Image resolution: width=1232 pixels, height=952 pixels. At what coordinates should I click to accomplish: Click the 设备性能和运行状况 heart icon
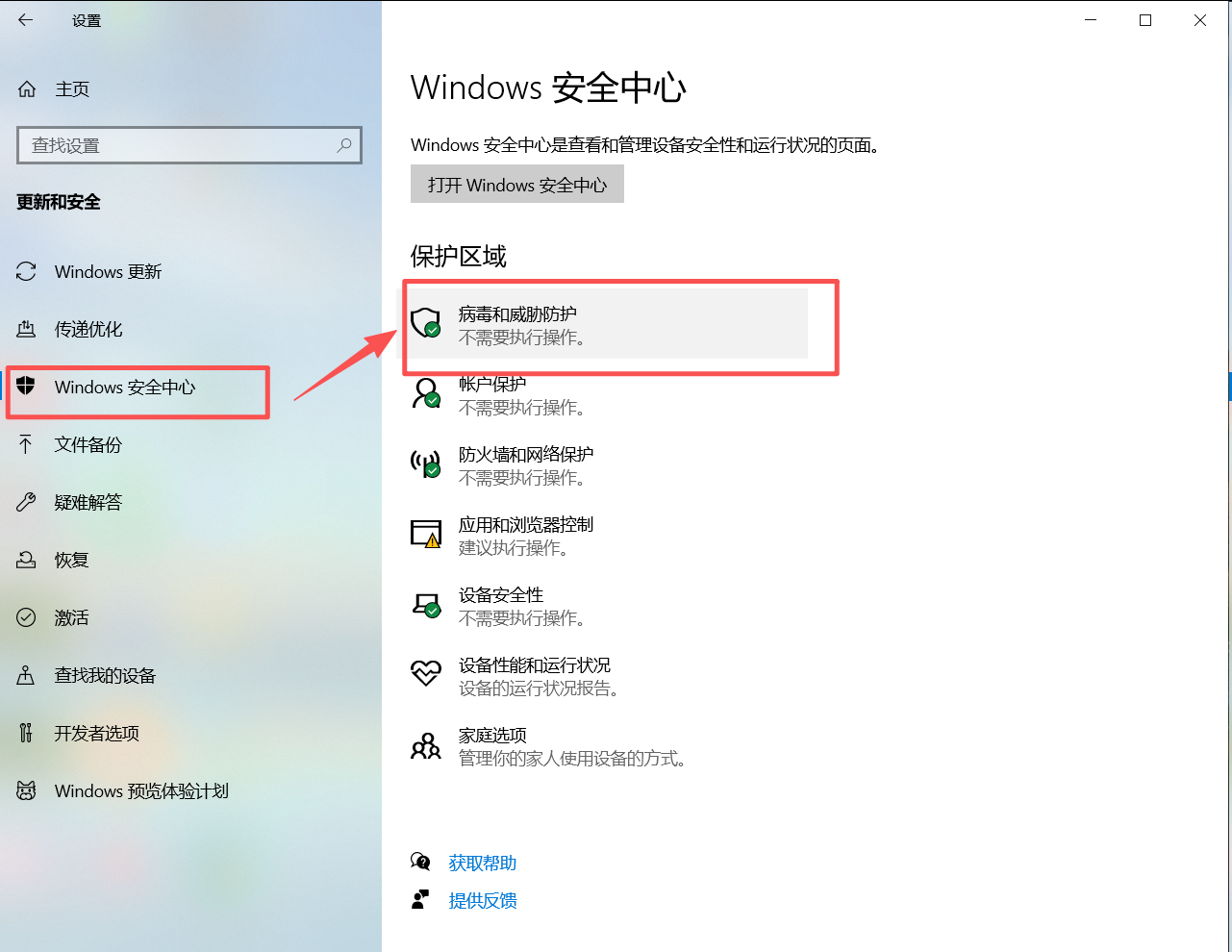coord(426,673)
